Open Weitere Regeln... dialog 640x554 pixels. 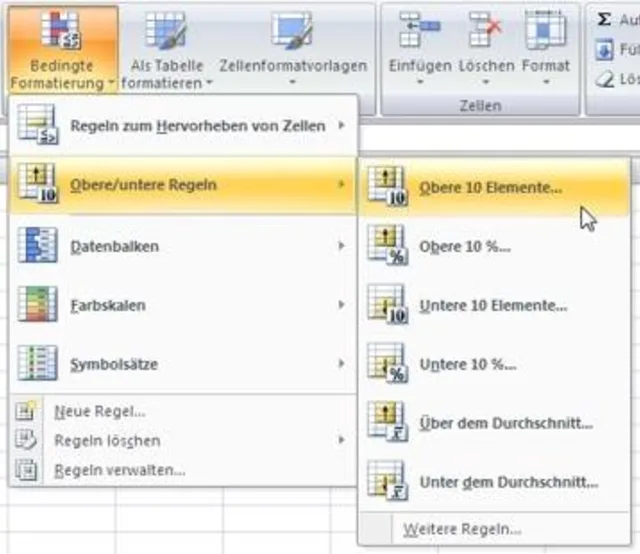(x=495, y=529)
